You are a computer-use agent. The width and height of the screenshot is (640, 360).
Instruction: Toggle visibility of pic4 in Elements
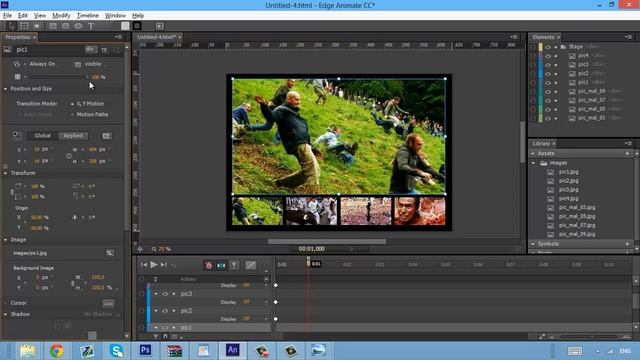(548, 56)
